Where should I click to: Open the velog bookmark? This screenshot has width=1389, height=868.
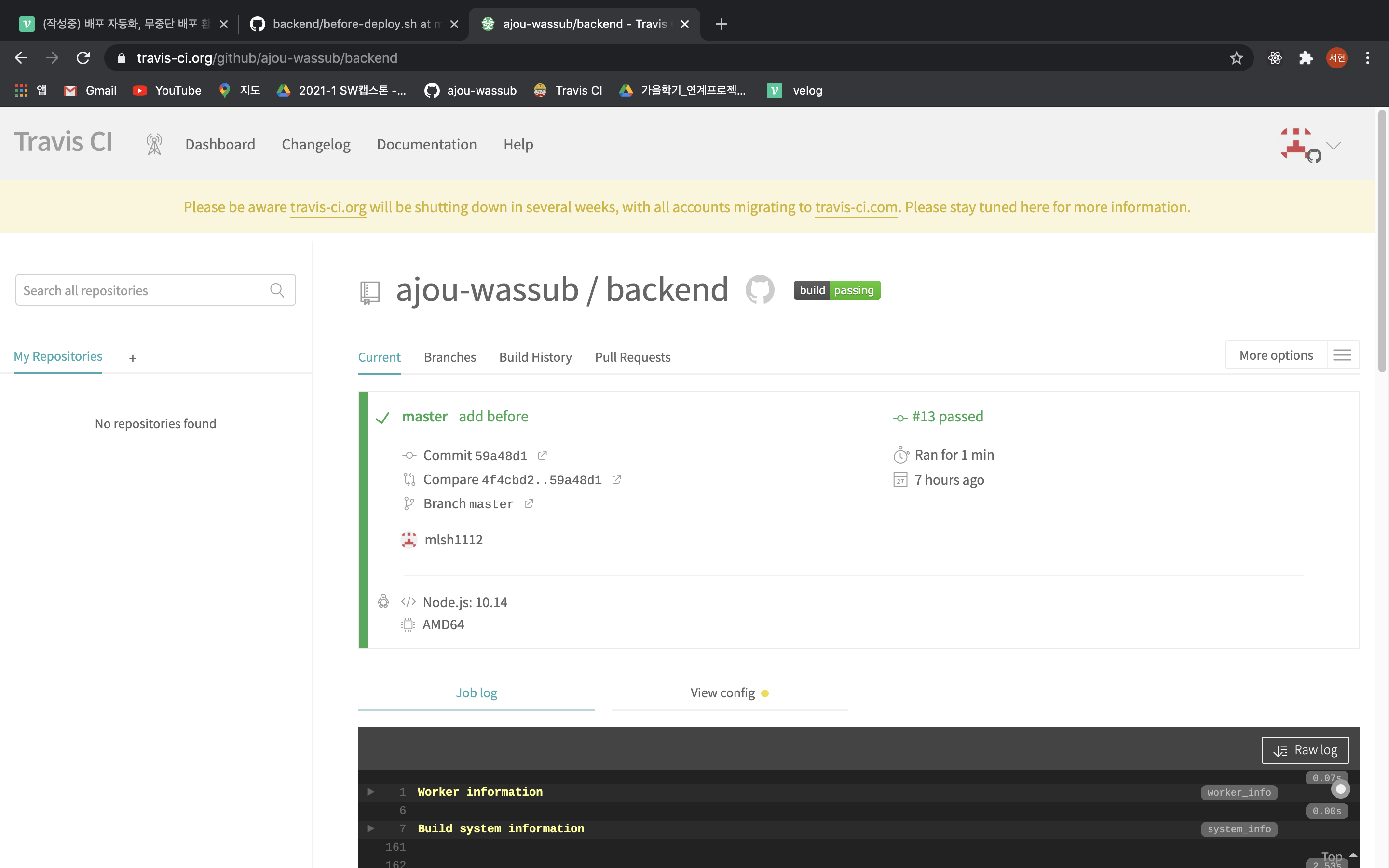click(x=795, y=90)
